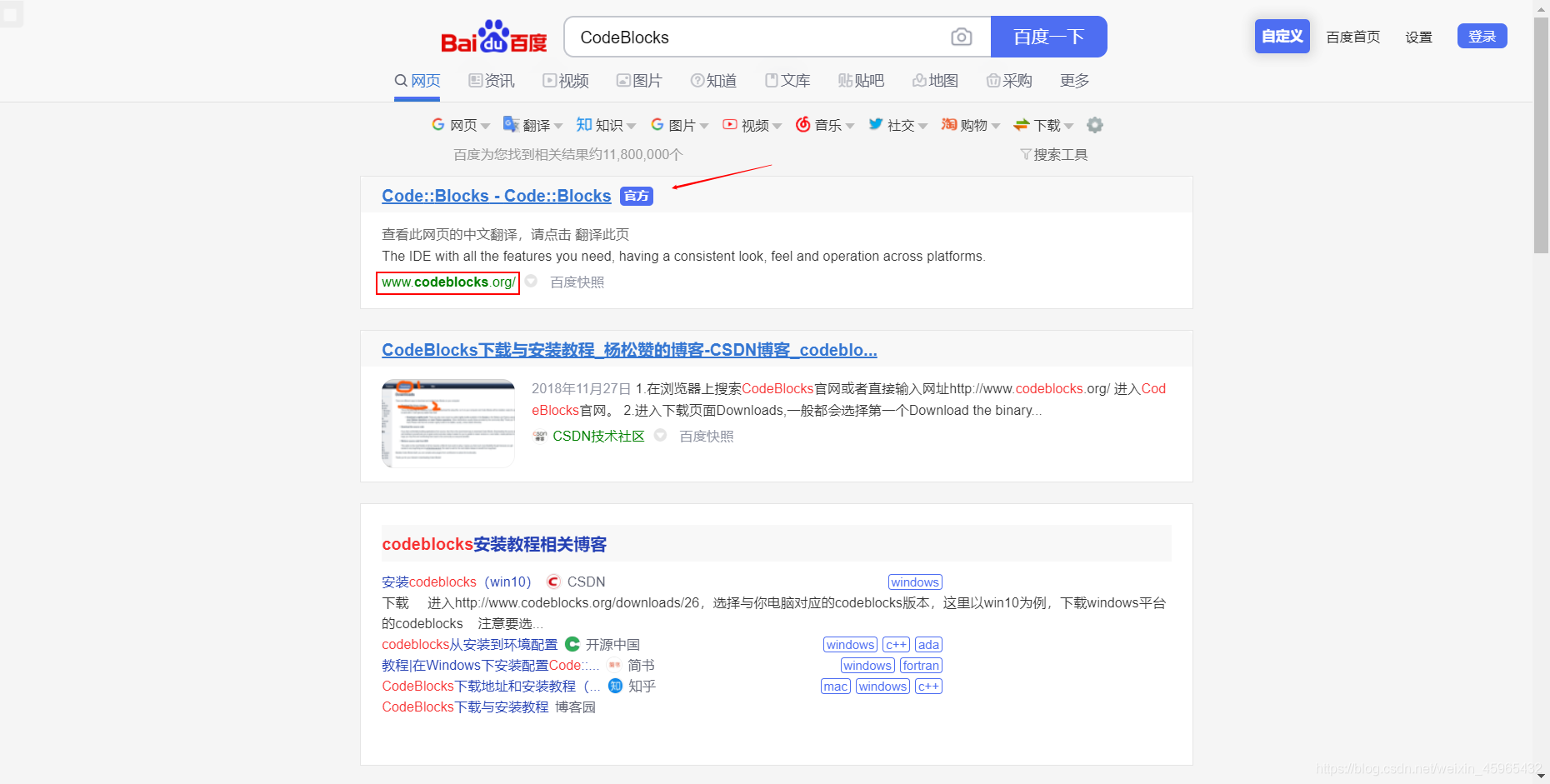1550x784 pixels.
Task: Click the download arrows icon
Action: [x=1022, y=124]
